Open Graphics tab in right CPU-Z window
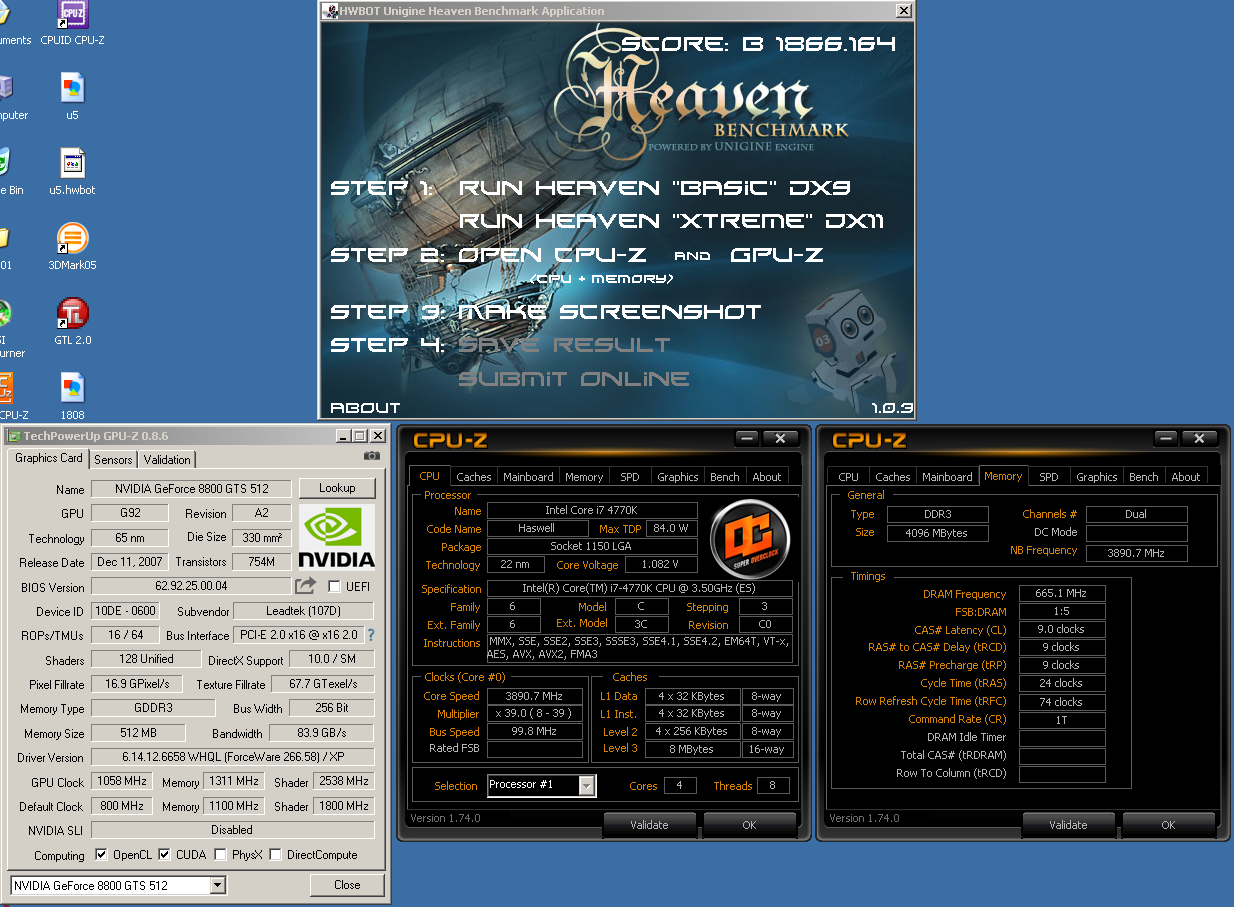This screenshot has height=907, width=1234. click(1097, 477)
